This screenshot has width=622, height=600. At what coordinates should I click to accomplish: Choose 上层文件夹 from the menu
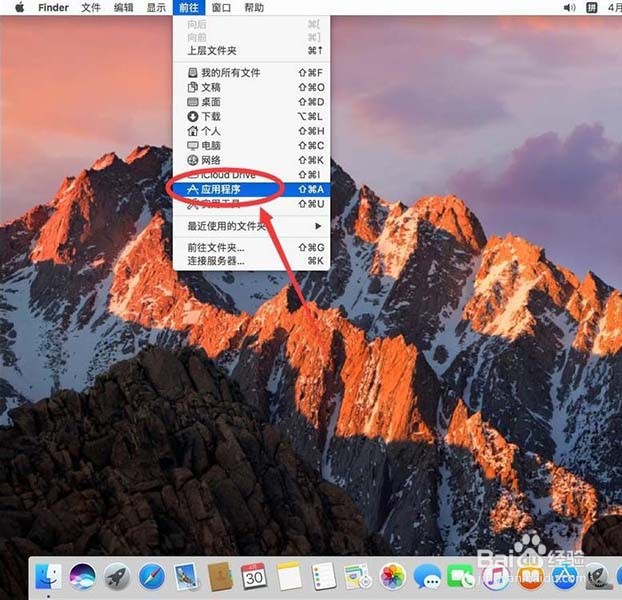click(251, 51)
